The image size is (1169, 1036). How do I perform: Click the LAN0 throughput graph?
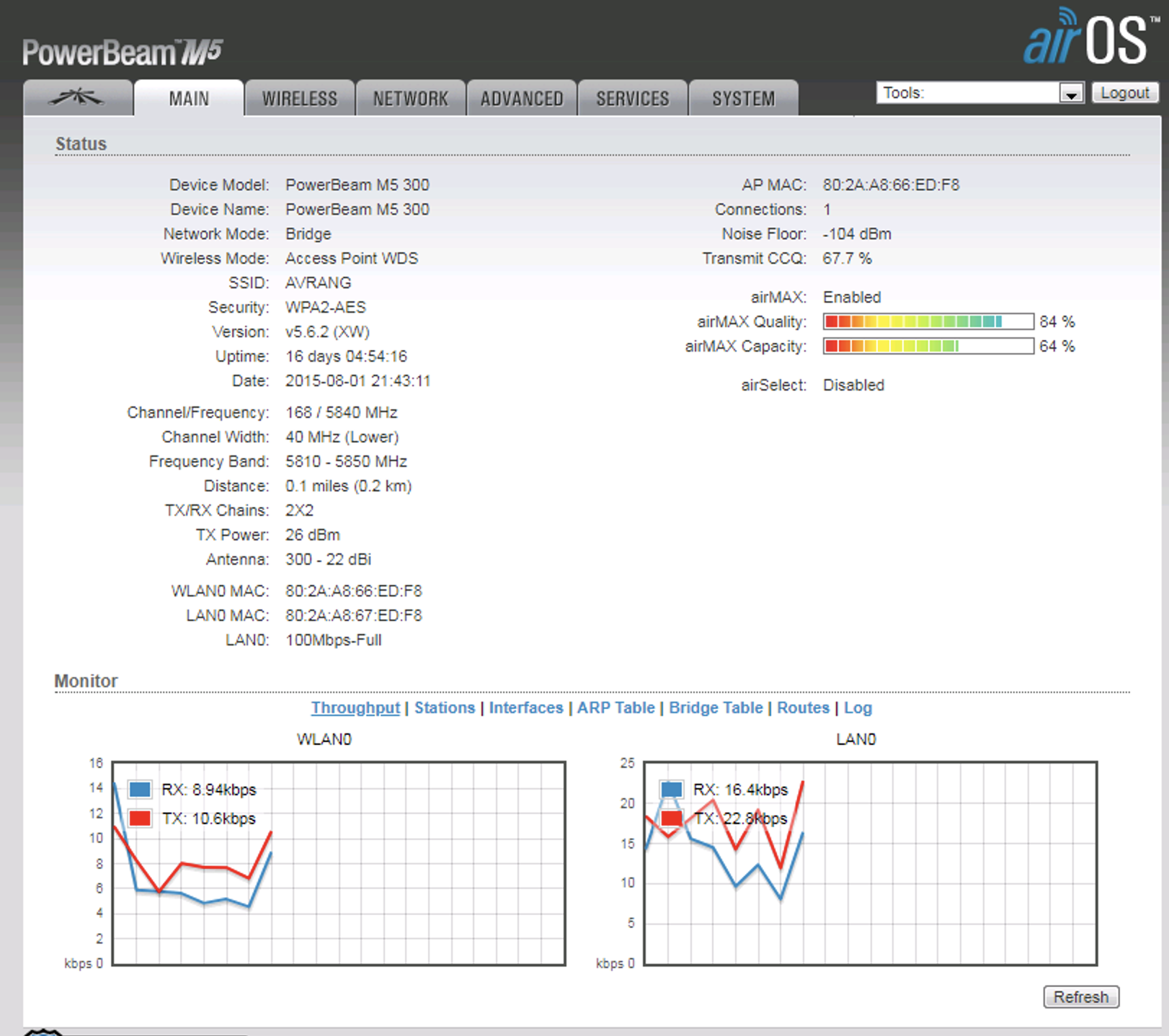point(871,863)
